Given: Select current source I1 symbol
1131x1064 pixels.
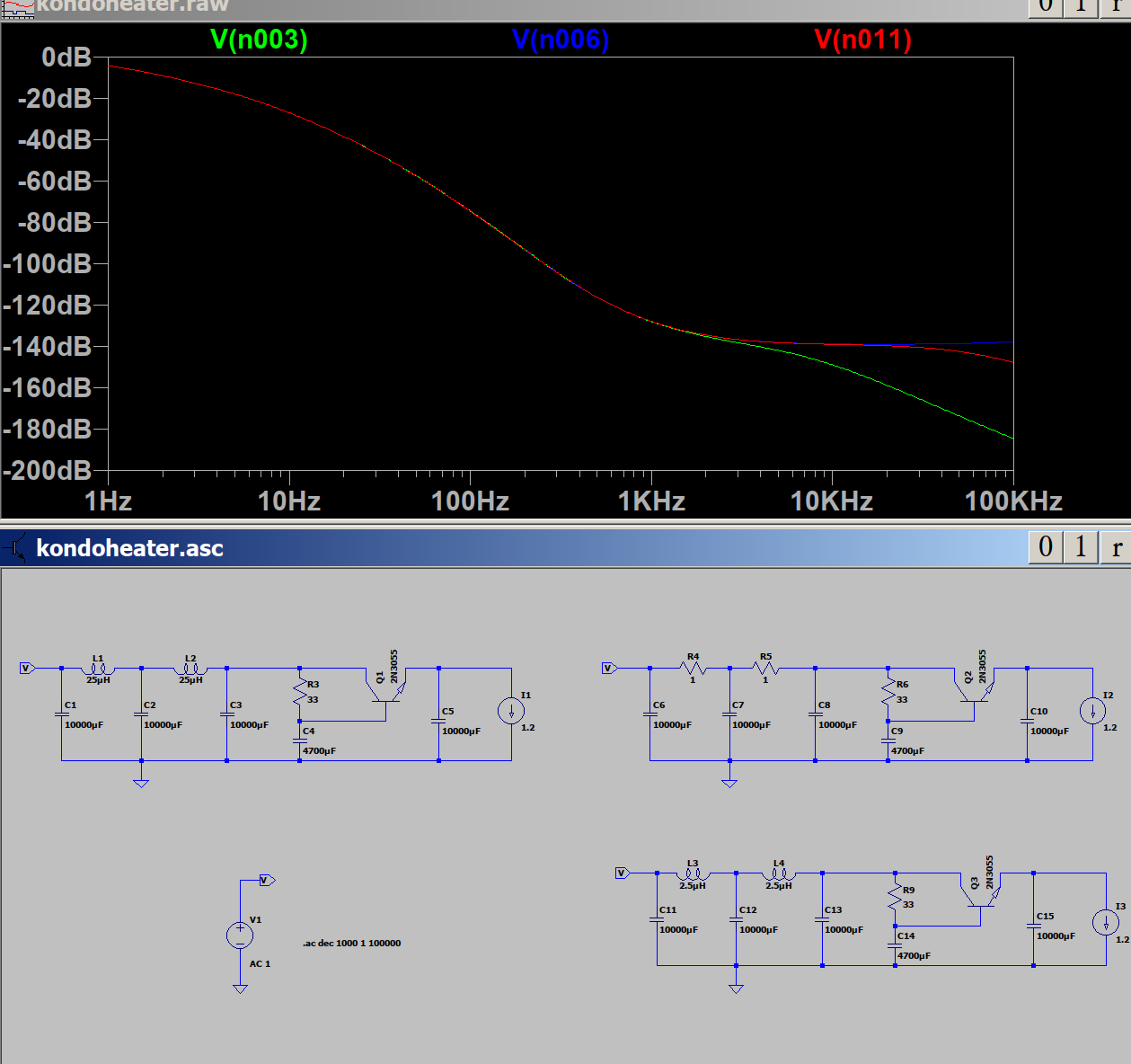Looking at the screenshot, I should tap(511, 711).
